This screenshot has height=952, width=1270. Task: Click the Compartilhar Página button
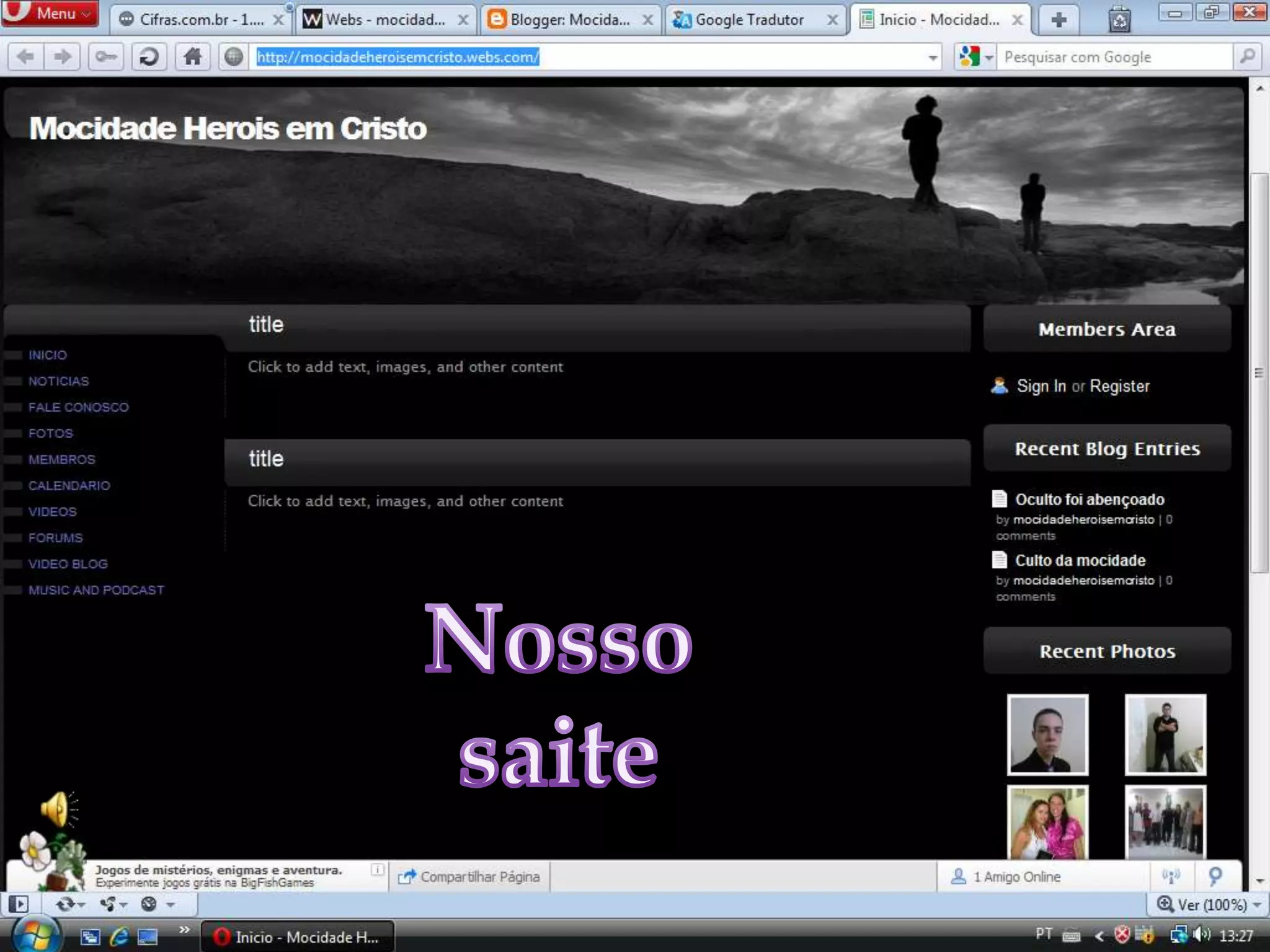[469, 876]
